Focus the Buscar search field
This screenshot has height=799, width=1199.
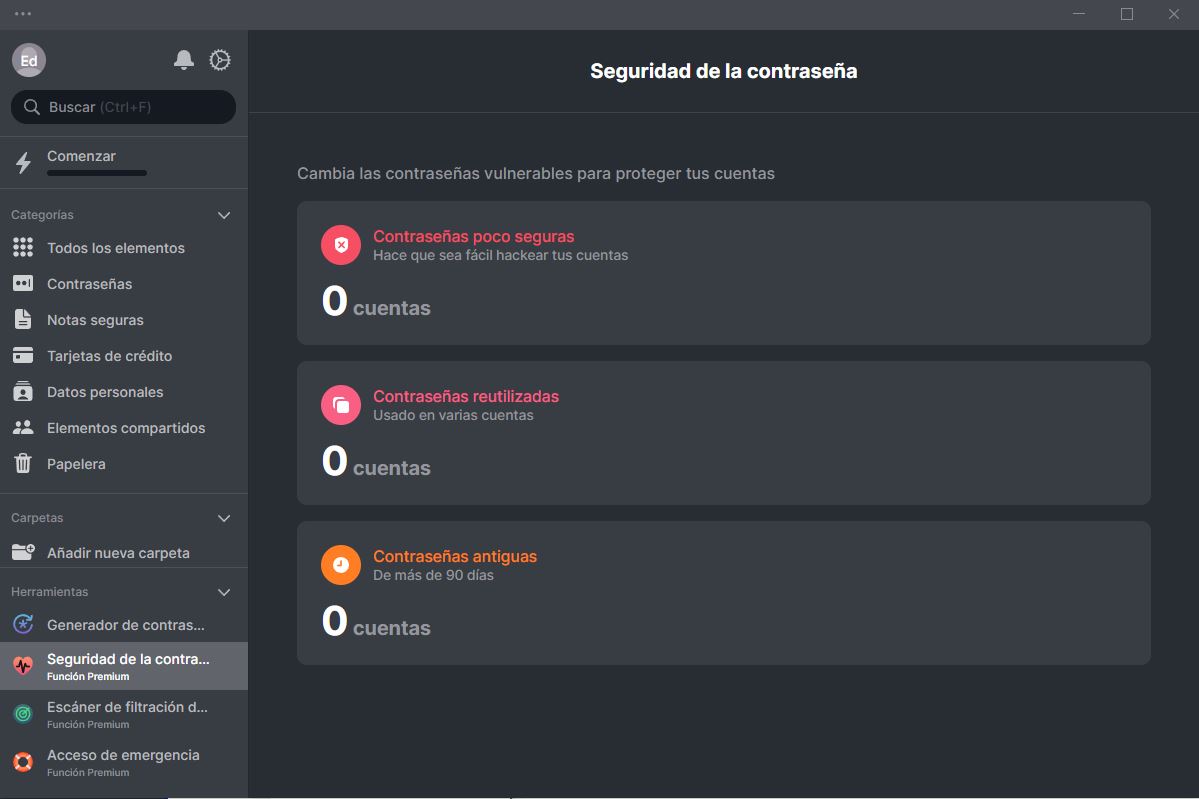[123, 107]
